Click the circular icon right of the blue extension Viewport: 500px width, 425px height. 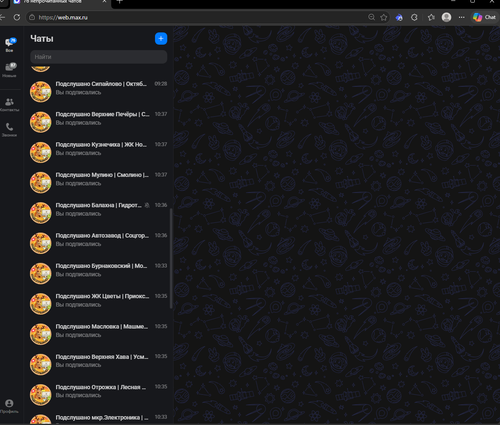414,17
